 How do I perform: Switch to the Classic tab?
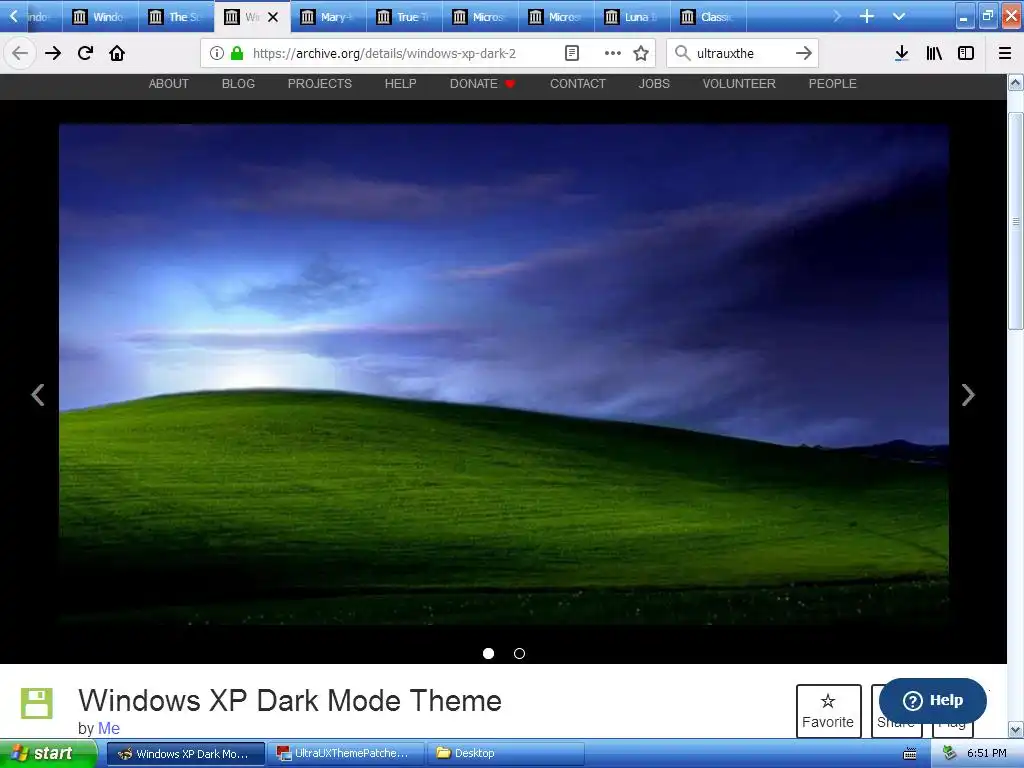(x=709, y=17)
